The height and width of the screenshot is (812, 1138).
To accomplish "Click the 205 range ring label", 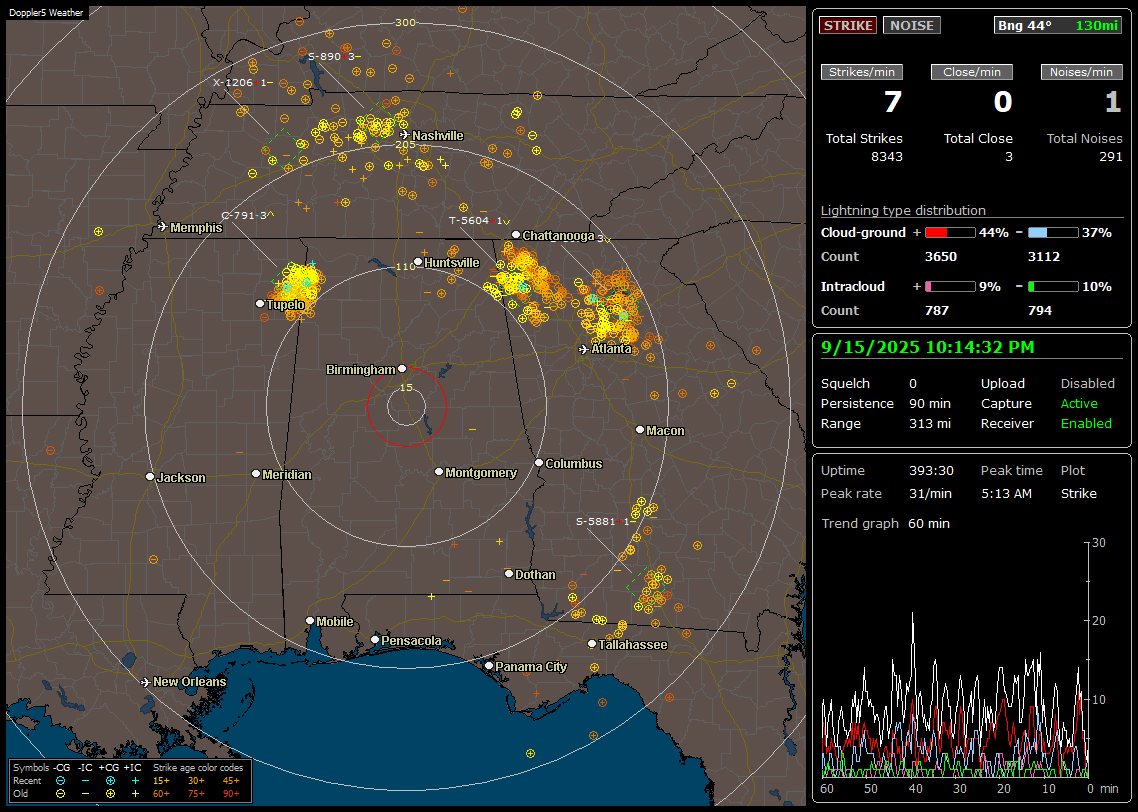I will [x=405, y=144].
